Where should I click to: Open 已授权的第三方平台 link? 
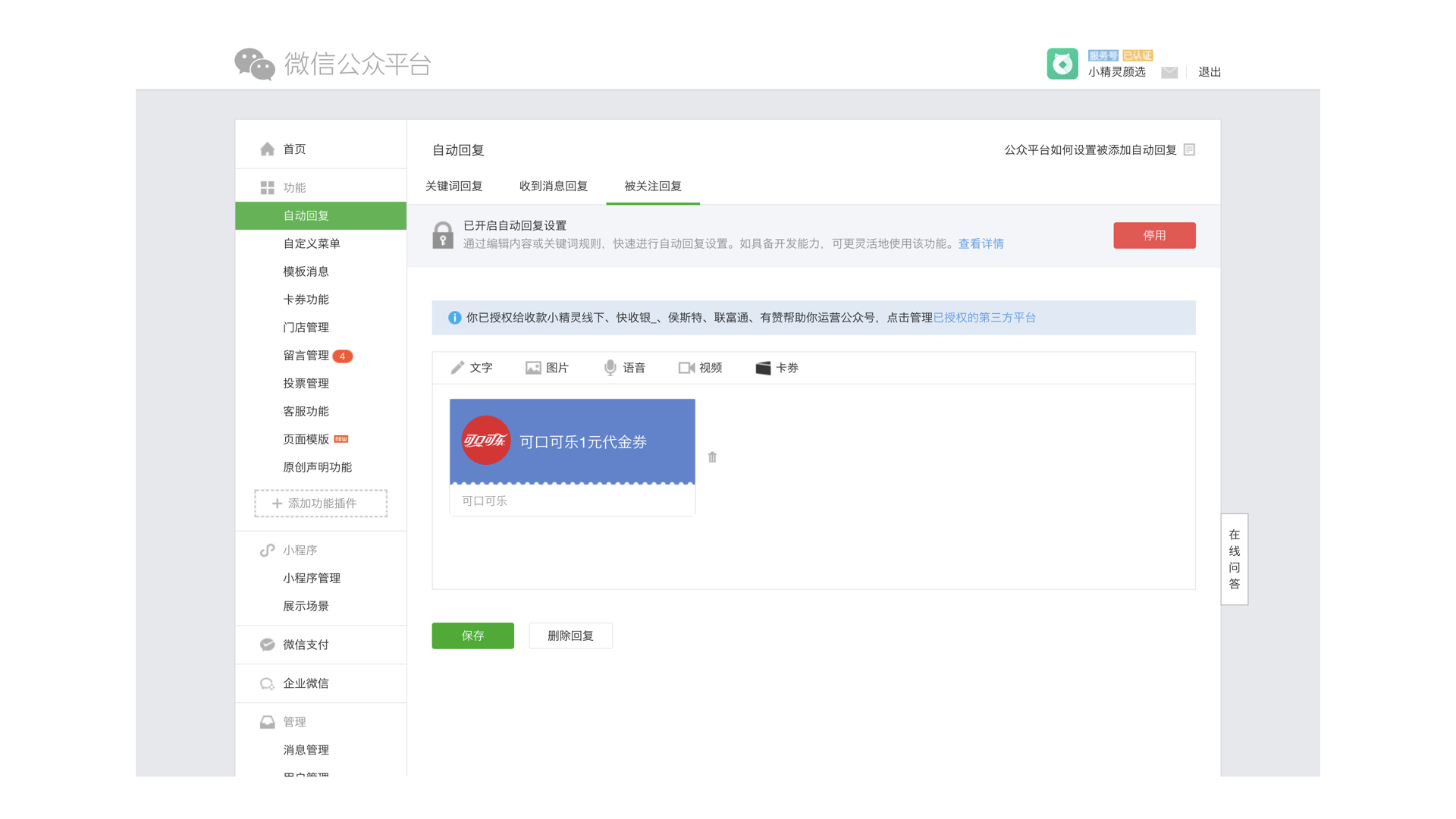(984, 318)
